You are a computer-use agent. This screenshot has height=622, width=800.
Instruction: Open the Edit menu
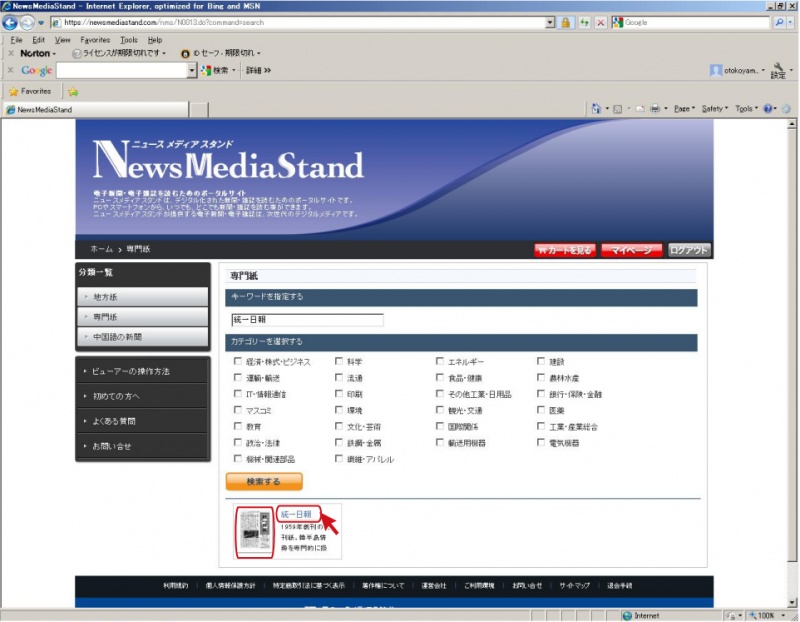[39, 40]
